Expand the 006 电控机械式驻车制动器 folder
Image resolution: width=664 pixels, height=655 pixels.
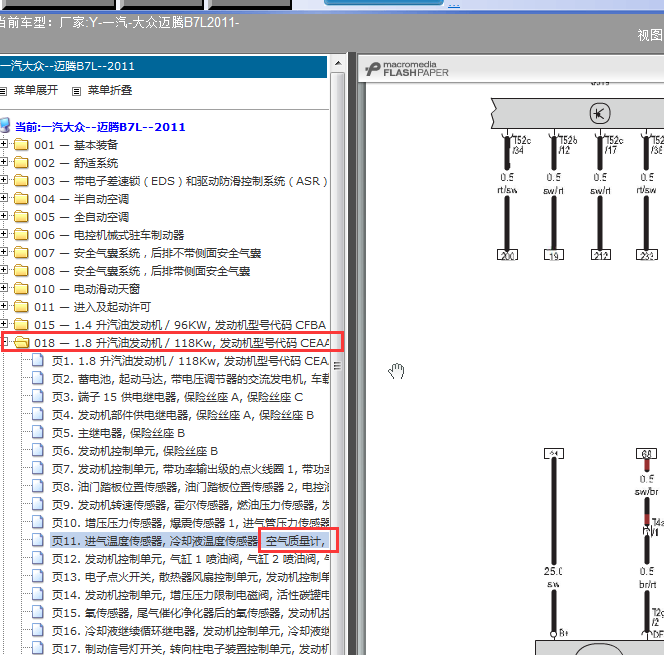pyautogui.click(x=3, y=234)
